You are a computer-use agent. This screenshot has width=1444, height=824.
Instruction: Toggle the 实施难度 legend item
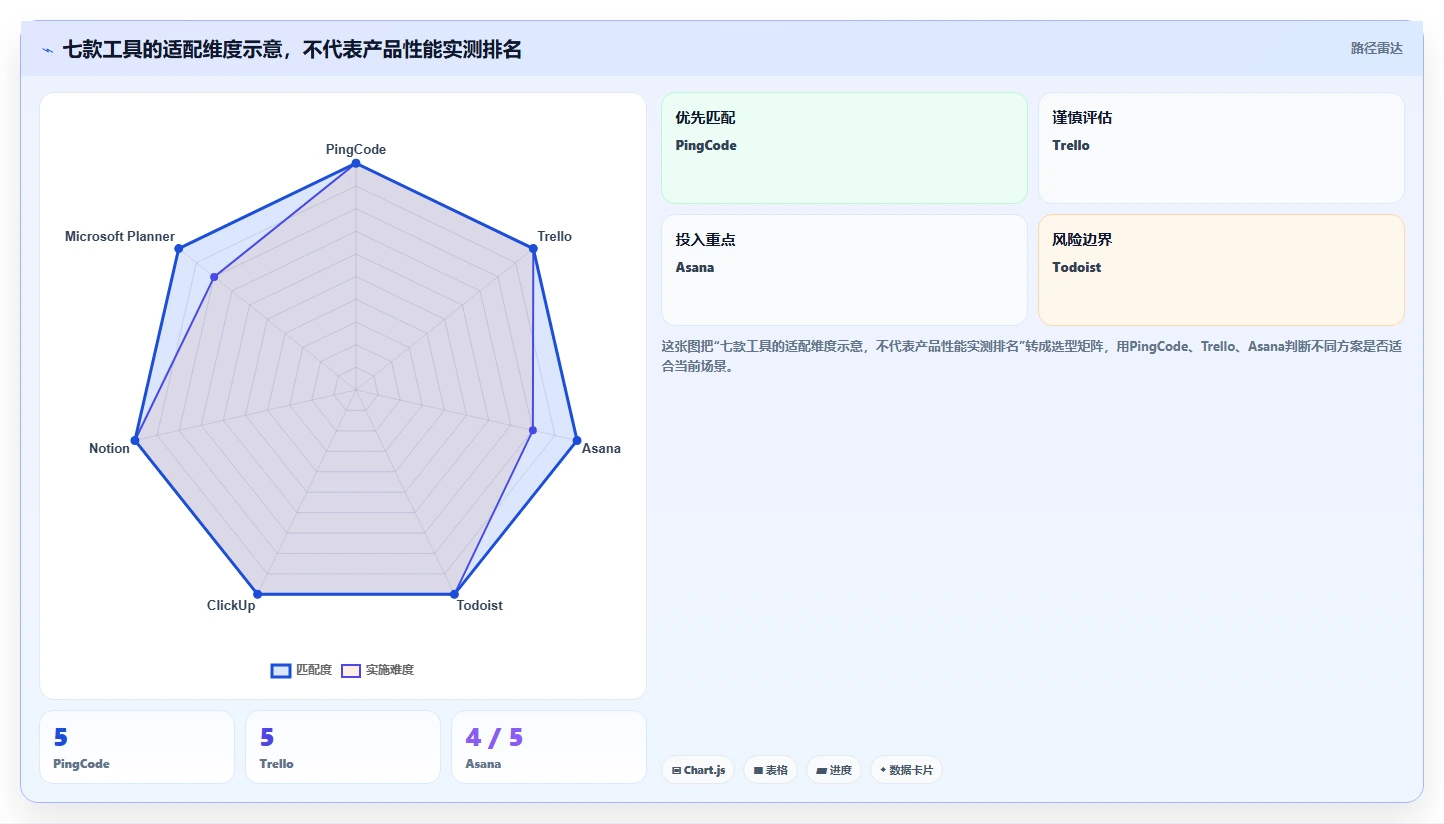point(378,670)
